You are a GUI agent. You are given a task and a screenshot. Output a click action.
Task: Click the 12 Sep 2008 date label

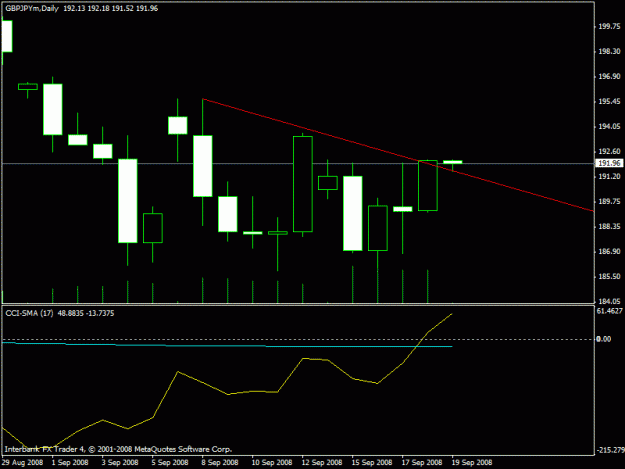(322, 462)
